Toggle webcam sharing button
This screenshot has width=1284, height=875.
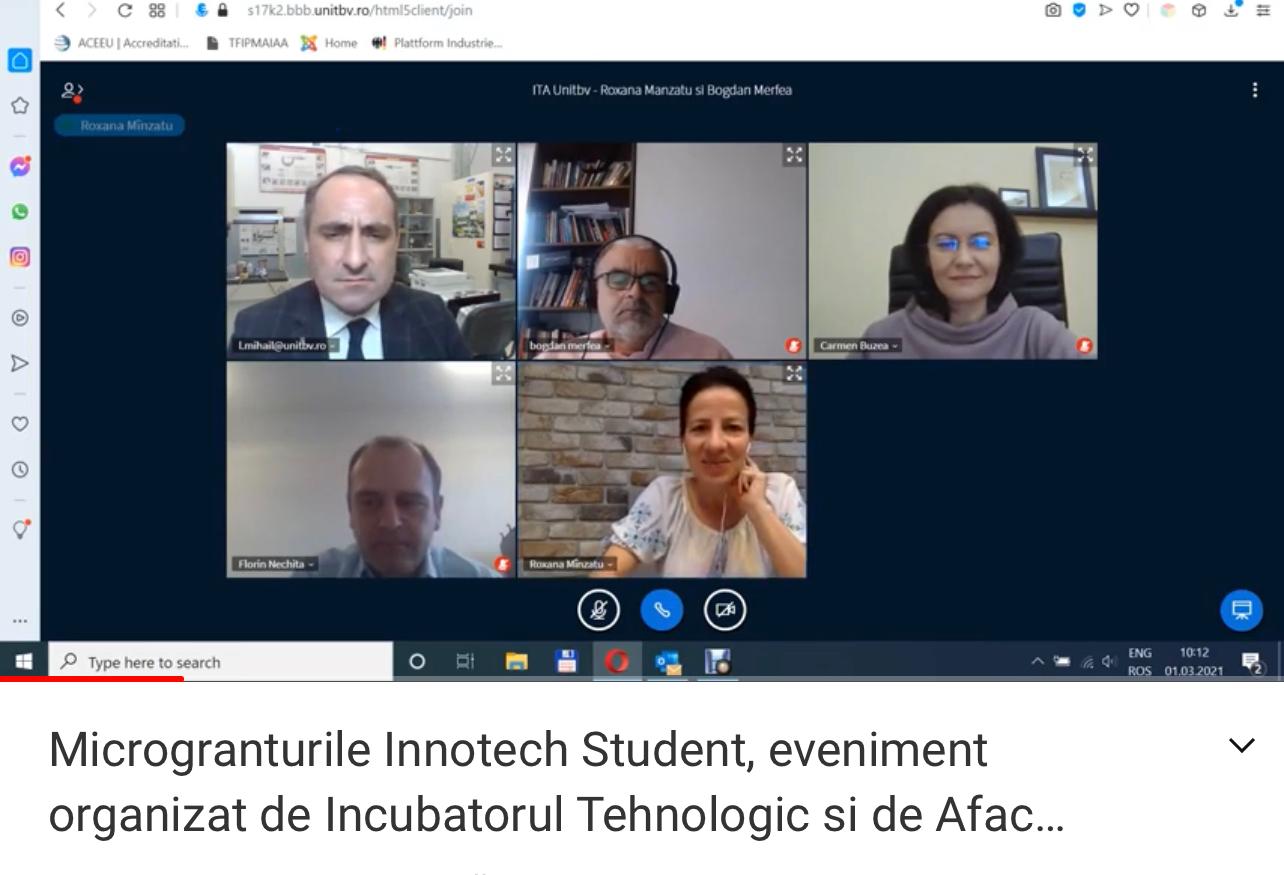(x=725, y=610)
